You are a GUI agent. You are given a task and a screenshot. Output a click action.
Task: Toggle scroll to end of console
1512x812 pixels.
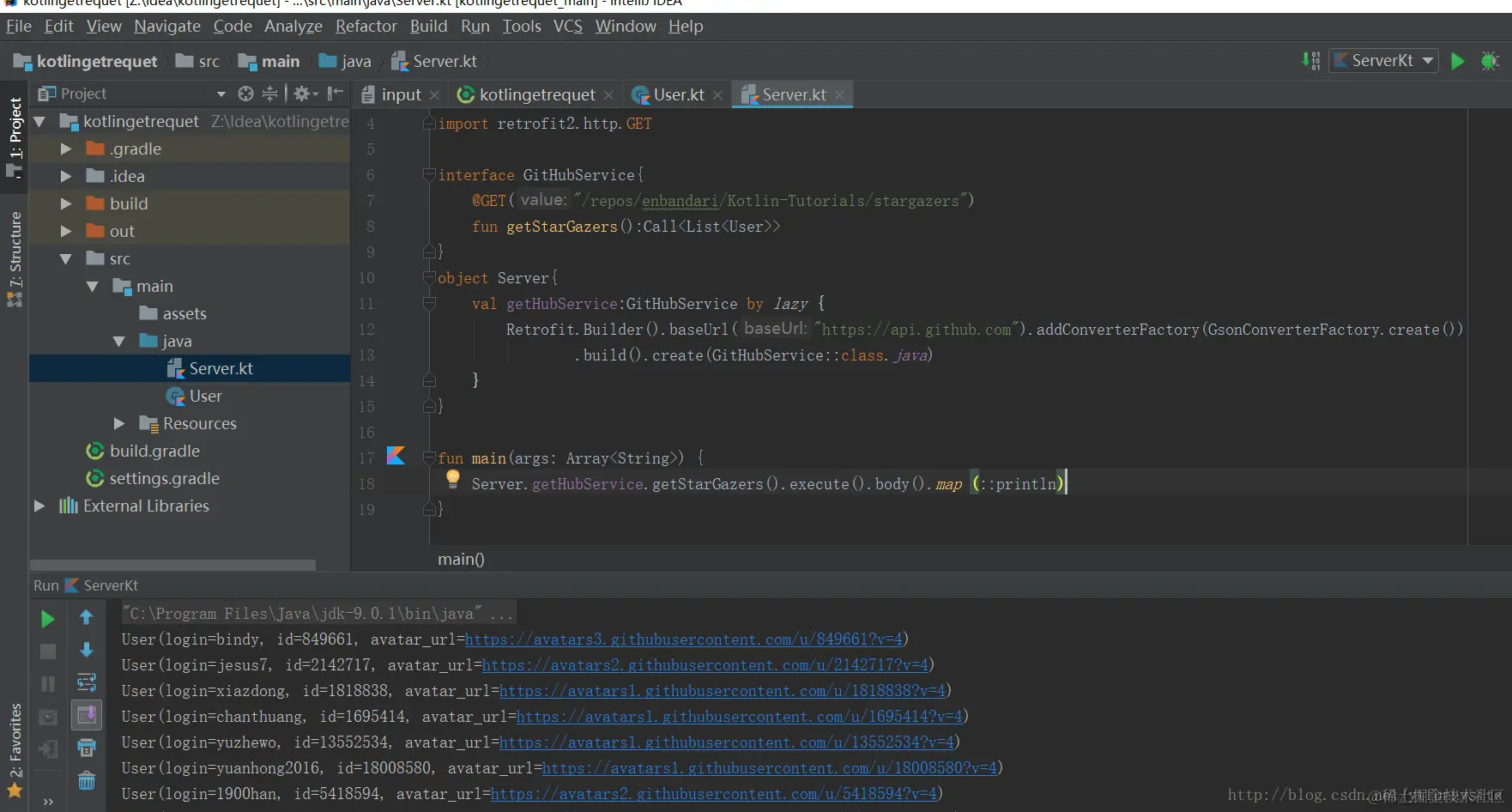pos(87,715)
